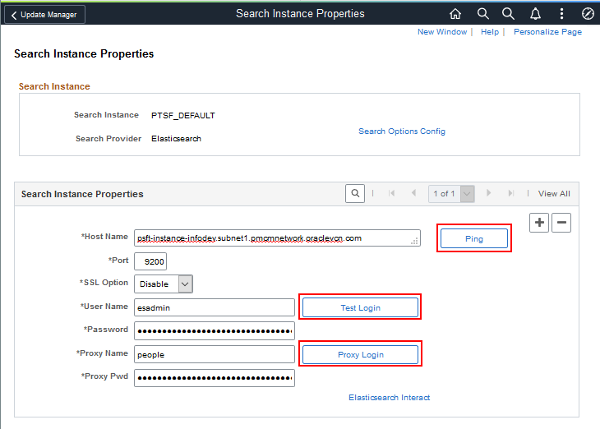Click the Password field
600x429 pixels.
point(214,331)
